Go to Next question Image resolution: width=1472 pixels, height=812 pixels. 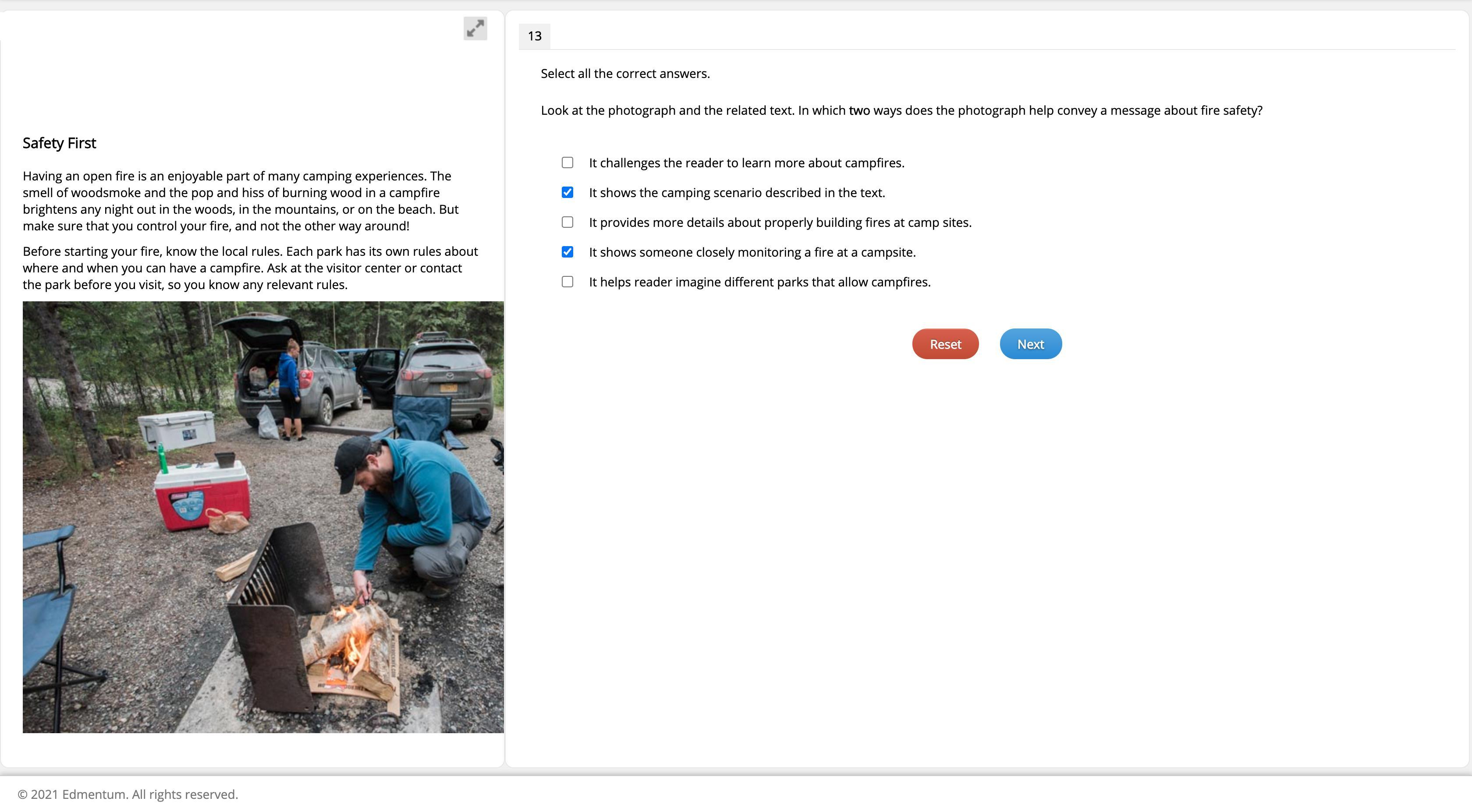[1030, 344]
